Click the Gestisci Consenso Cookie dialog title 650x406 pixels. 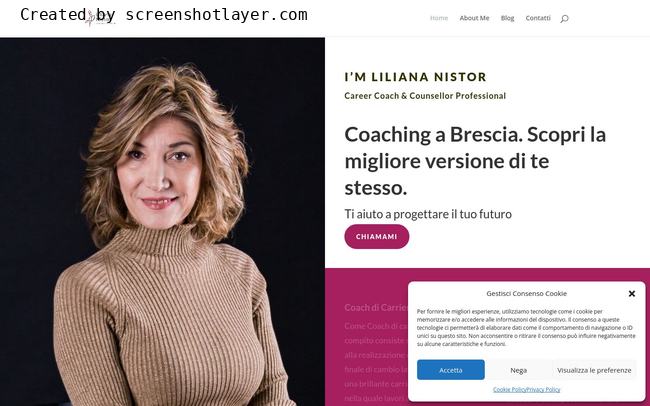click(x=526, y=294)
